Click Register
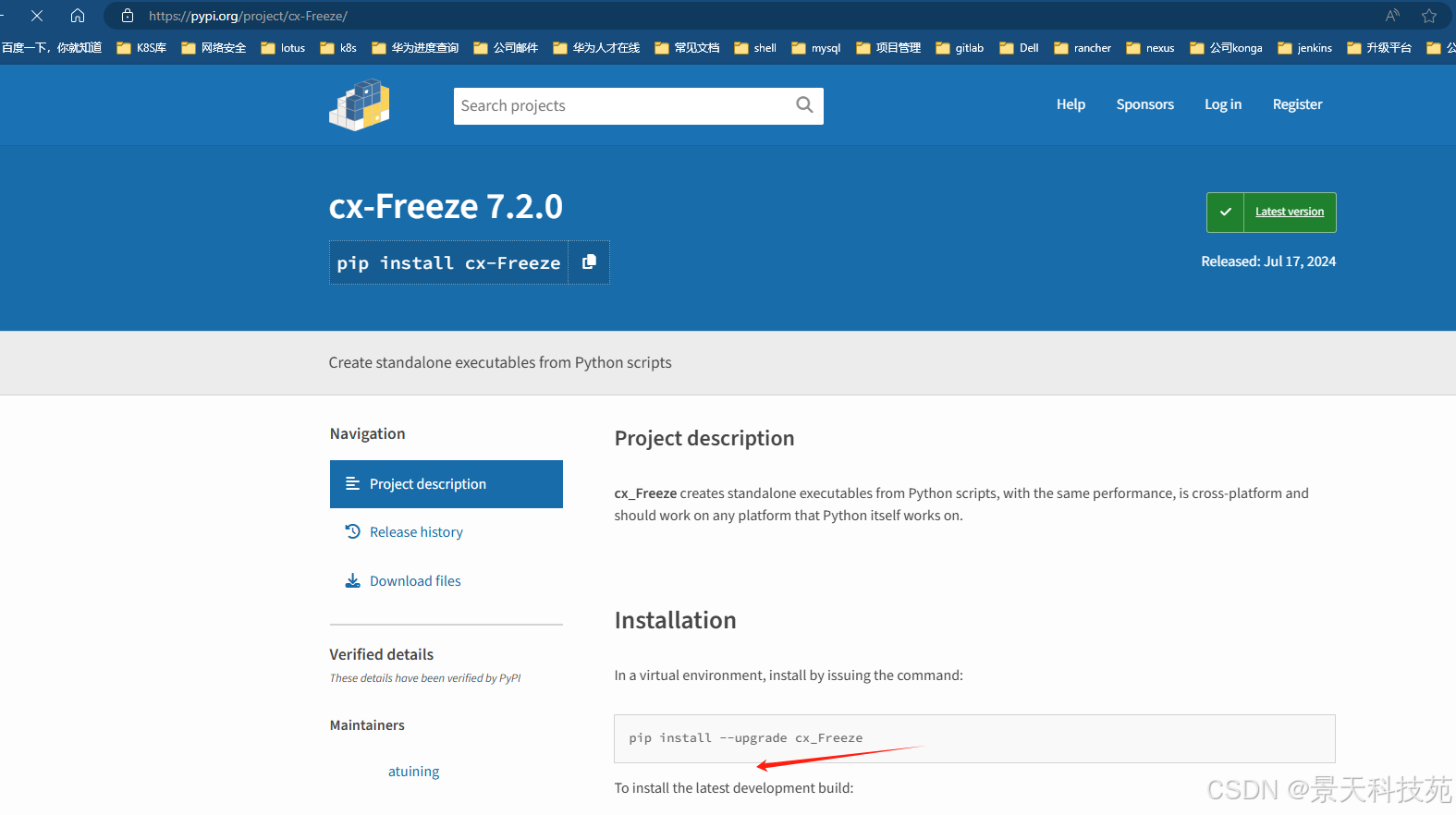 coord(1297,104)
